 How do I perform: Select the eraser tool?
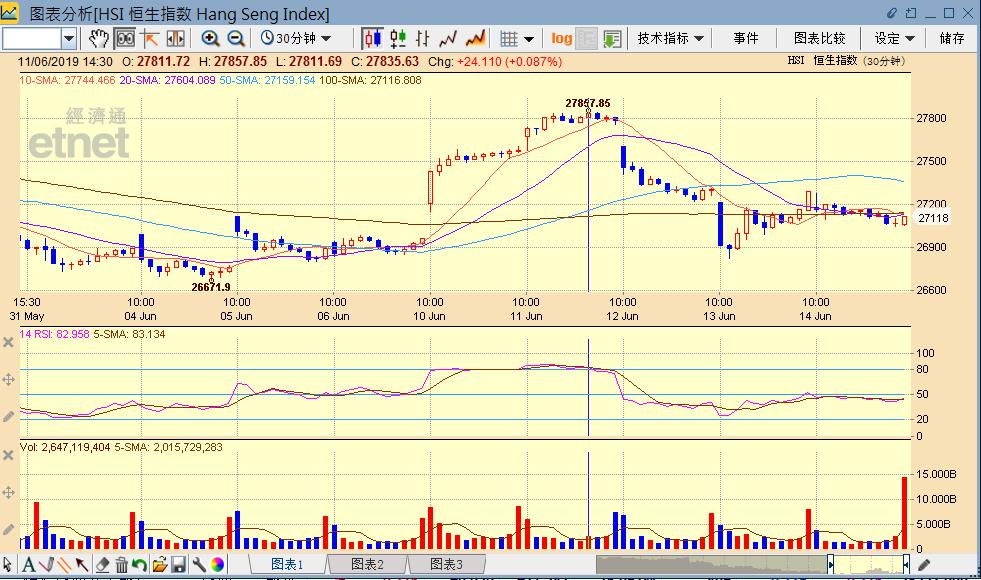[102, 565]
